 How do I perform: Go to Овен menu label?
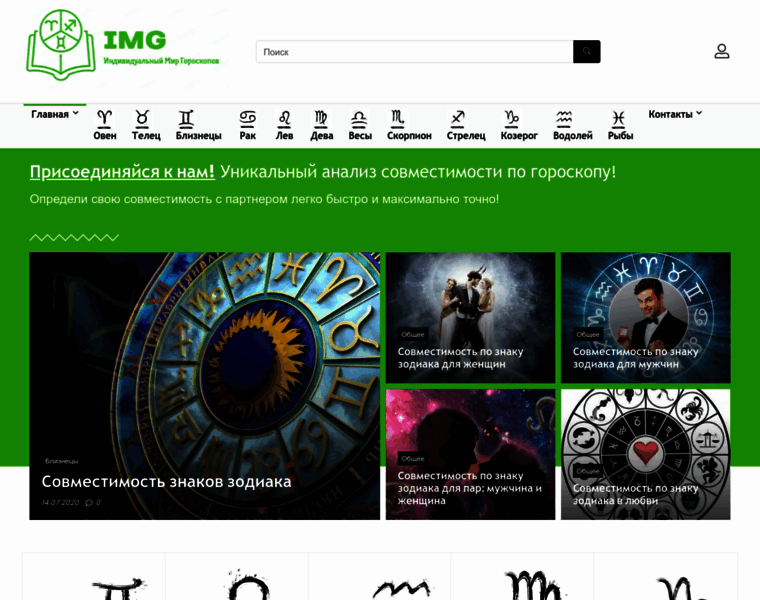(x=105, y=136)
